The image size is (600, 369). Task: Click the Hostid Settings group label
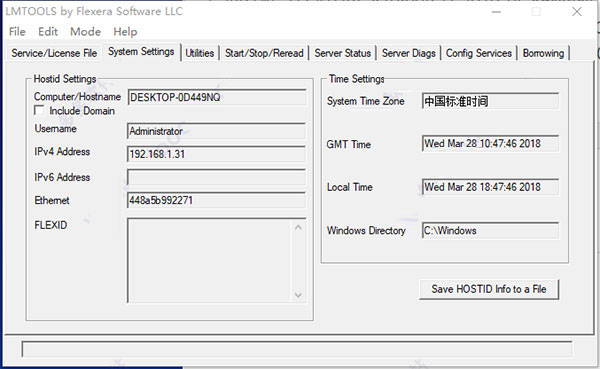65,79
